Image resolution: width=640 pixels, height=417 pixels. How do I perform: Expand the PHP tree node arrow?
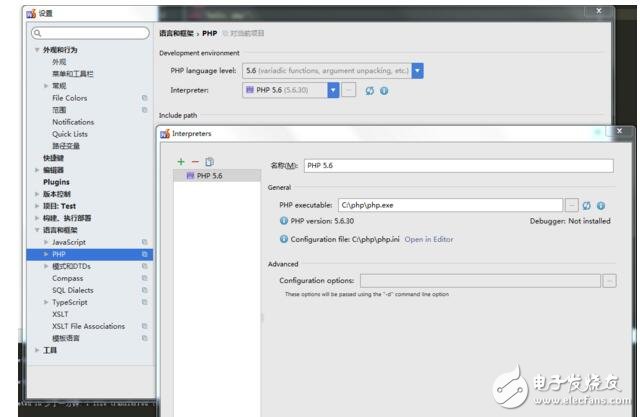click(46, 254)
